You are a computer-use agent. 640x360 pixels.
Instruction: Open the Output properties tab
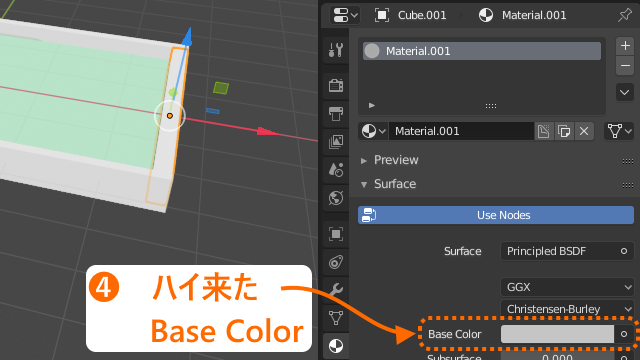tap(336, 113)
